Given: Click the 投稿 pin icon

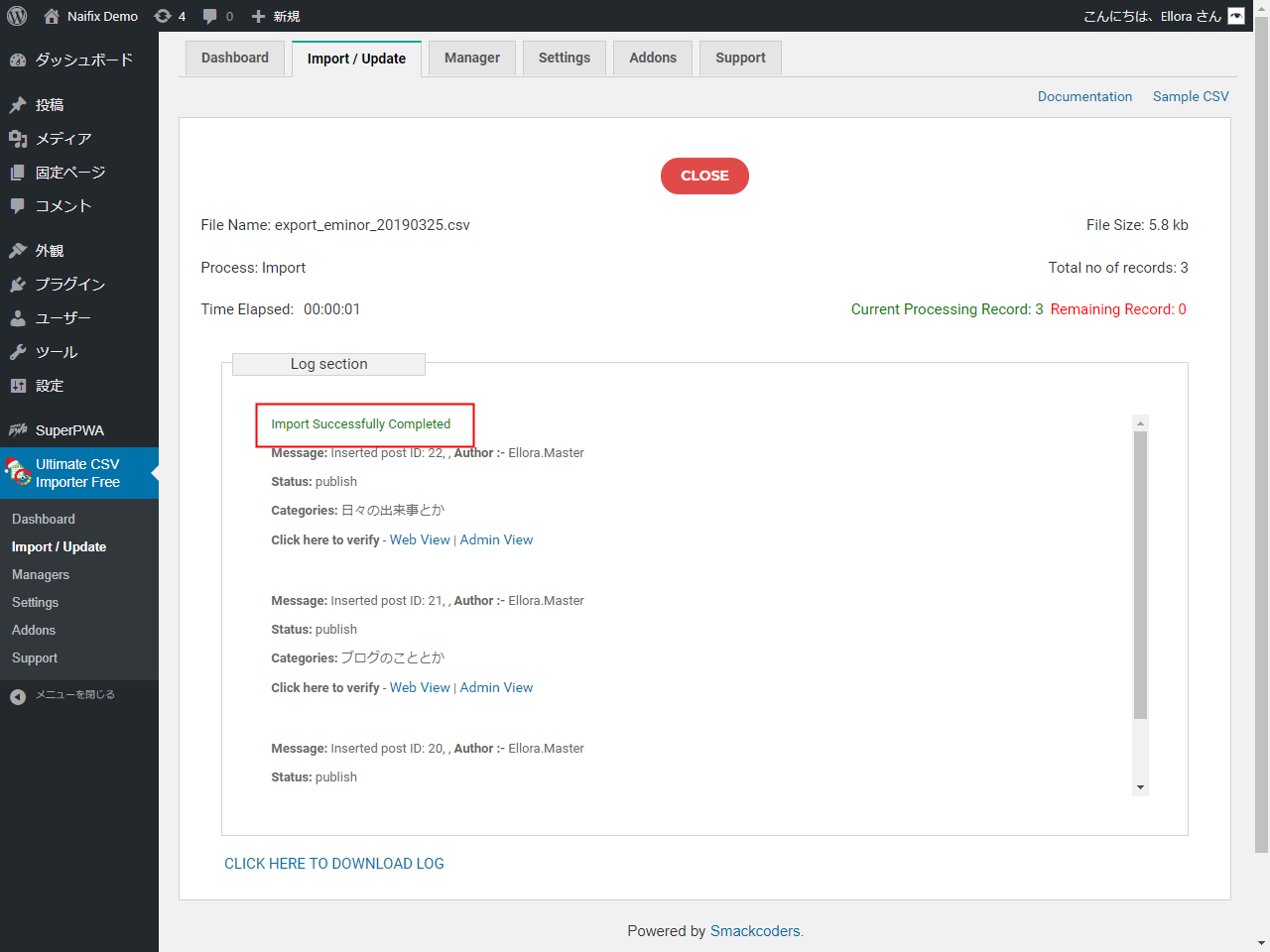Looking at the screenshot, I should [18, 104].
